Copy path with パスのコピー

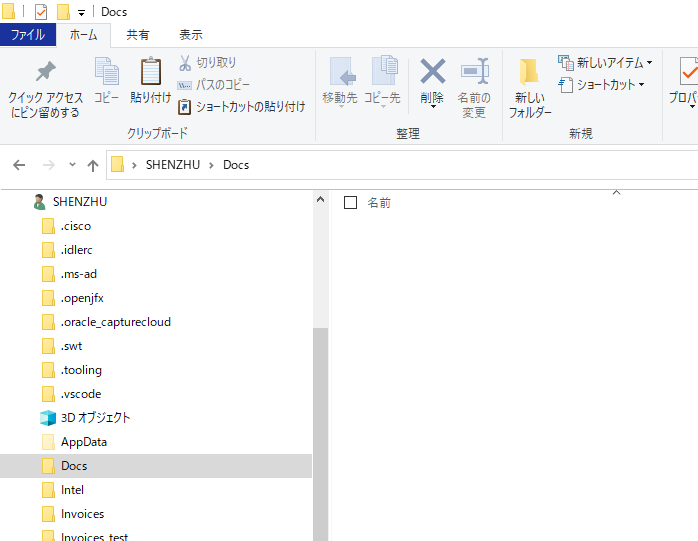[214, 85]
